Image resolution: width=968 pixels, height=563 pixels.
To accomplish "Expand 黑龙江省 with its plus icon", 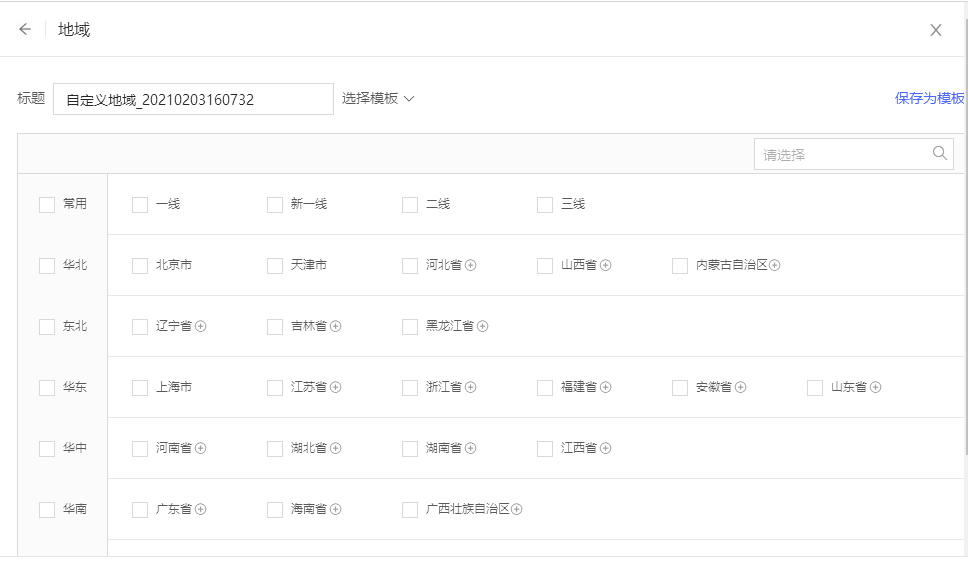I will pos(483,326).
